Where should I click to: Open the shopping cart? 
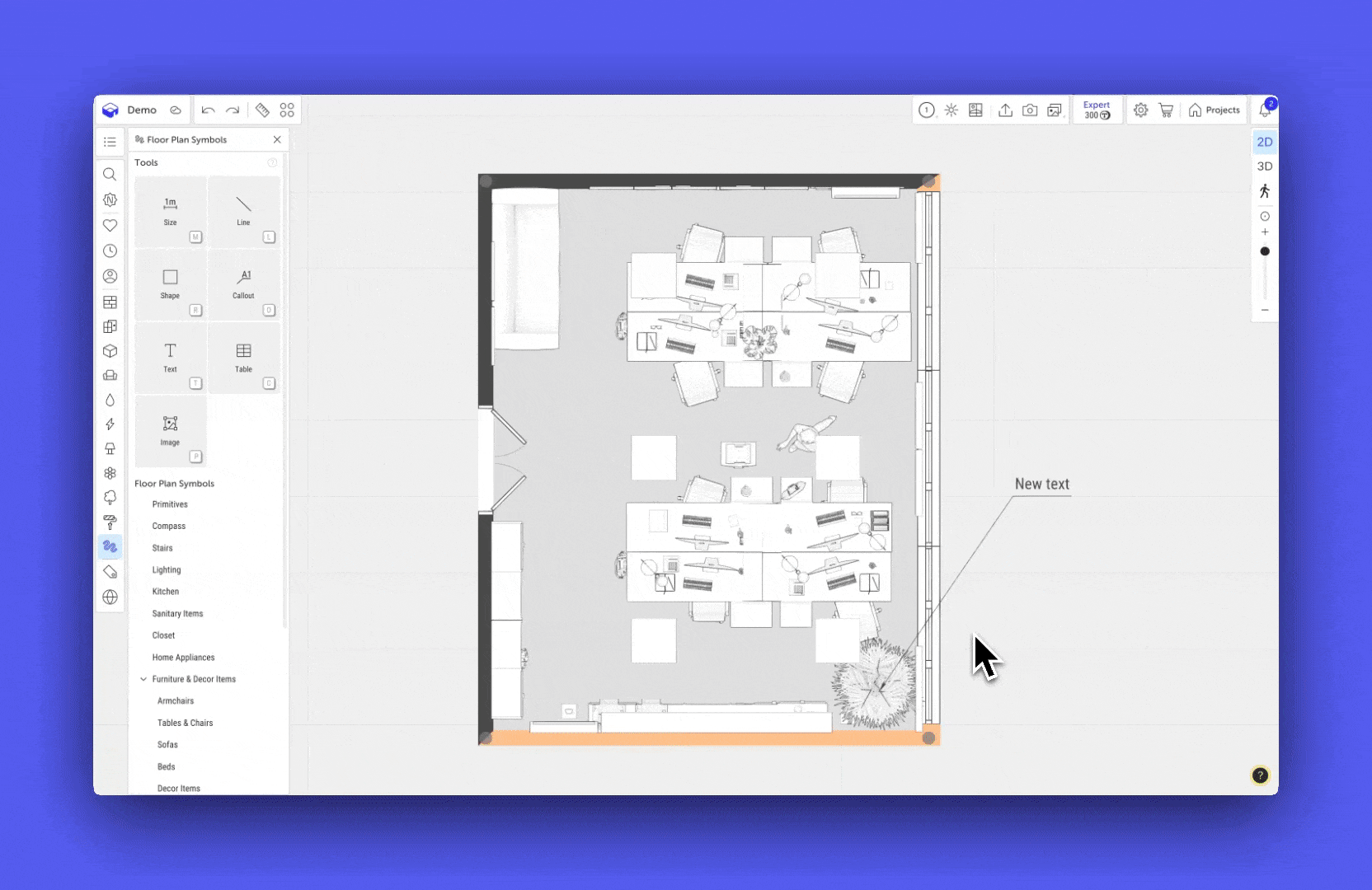(x=1166, y=110)
